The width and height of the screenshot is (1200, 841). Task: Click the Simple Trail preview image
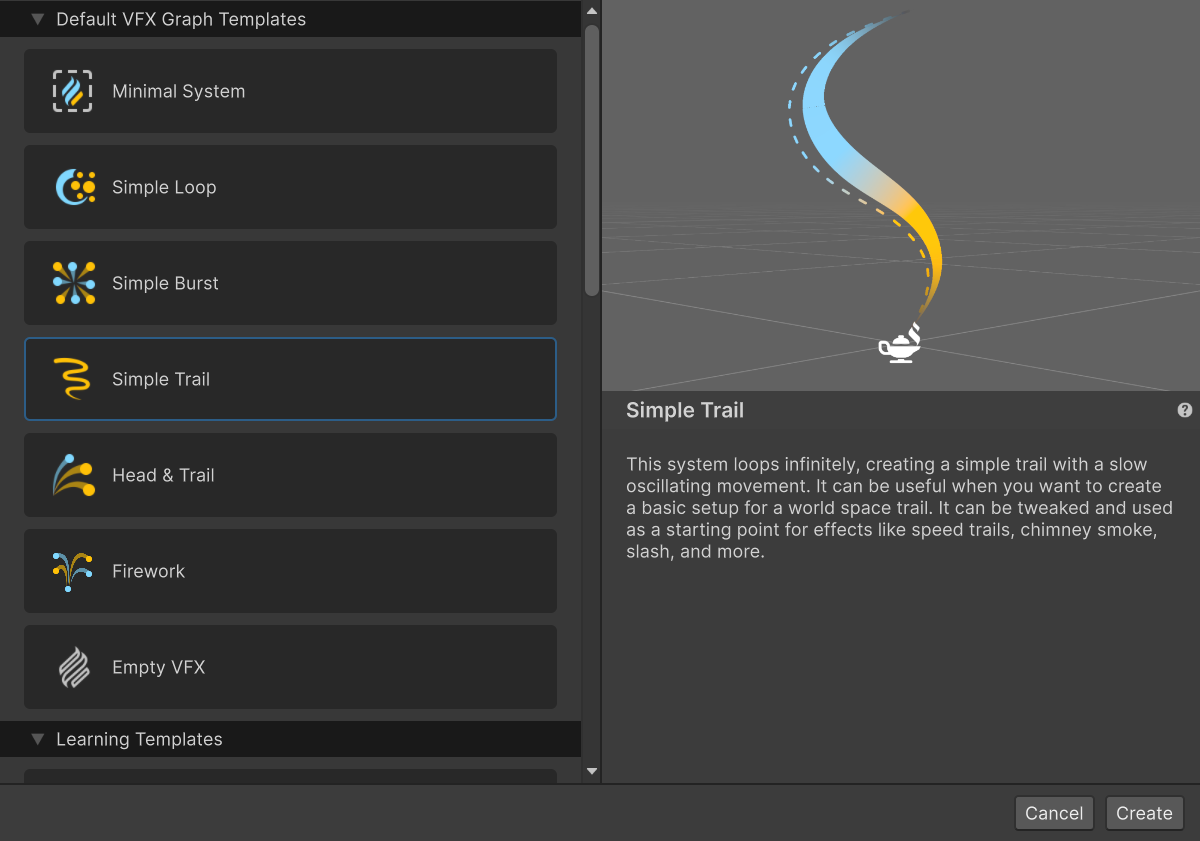pyautogui.click(x=900, y=195)
